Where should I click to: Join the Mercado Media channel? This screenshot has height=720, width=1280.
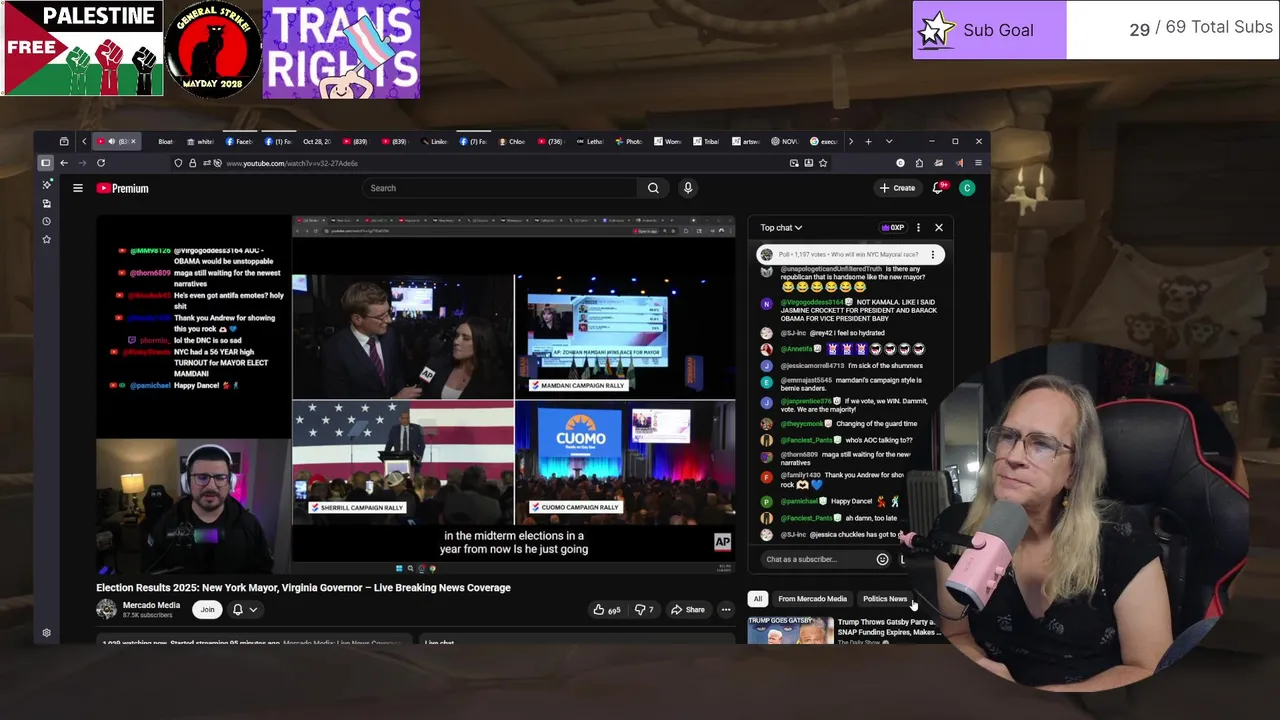tap(207, 609)
